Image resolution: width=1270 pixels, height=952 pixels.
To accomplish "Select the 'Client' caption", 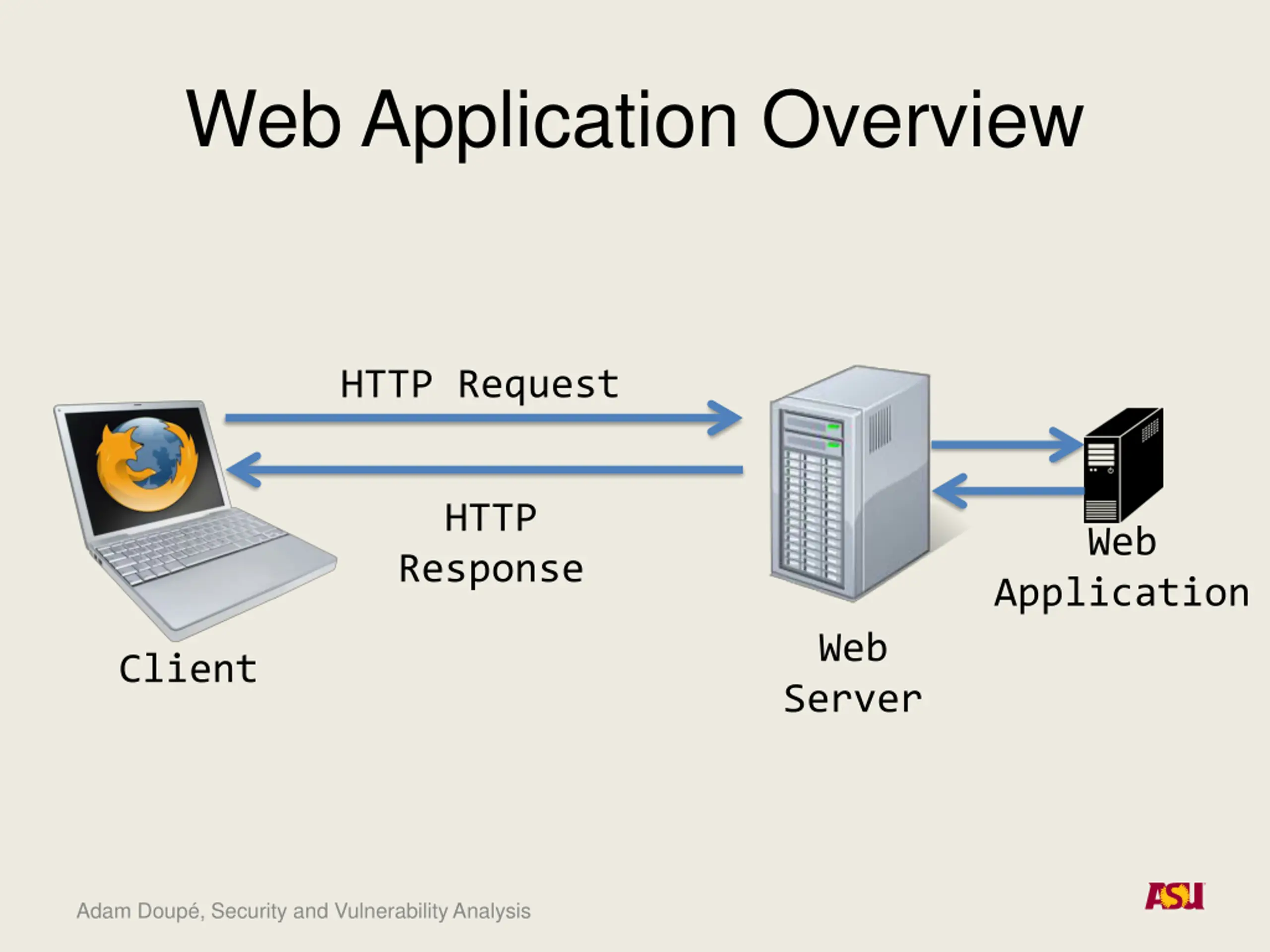I will (x=188, y=669).
